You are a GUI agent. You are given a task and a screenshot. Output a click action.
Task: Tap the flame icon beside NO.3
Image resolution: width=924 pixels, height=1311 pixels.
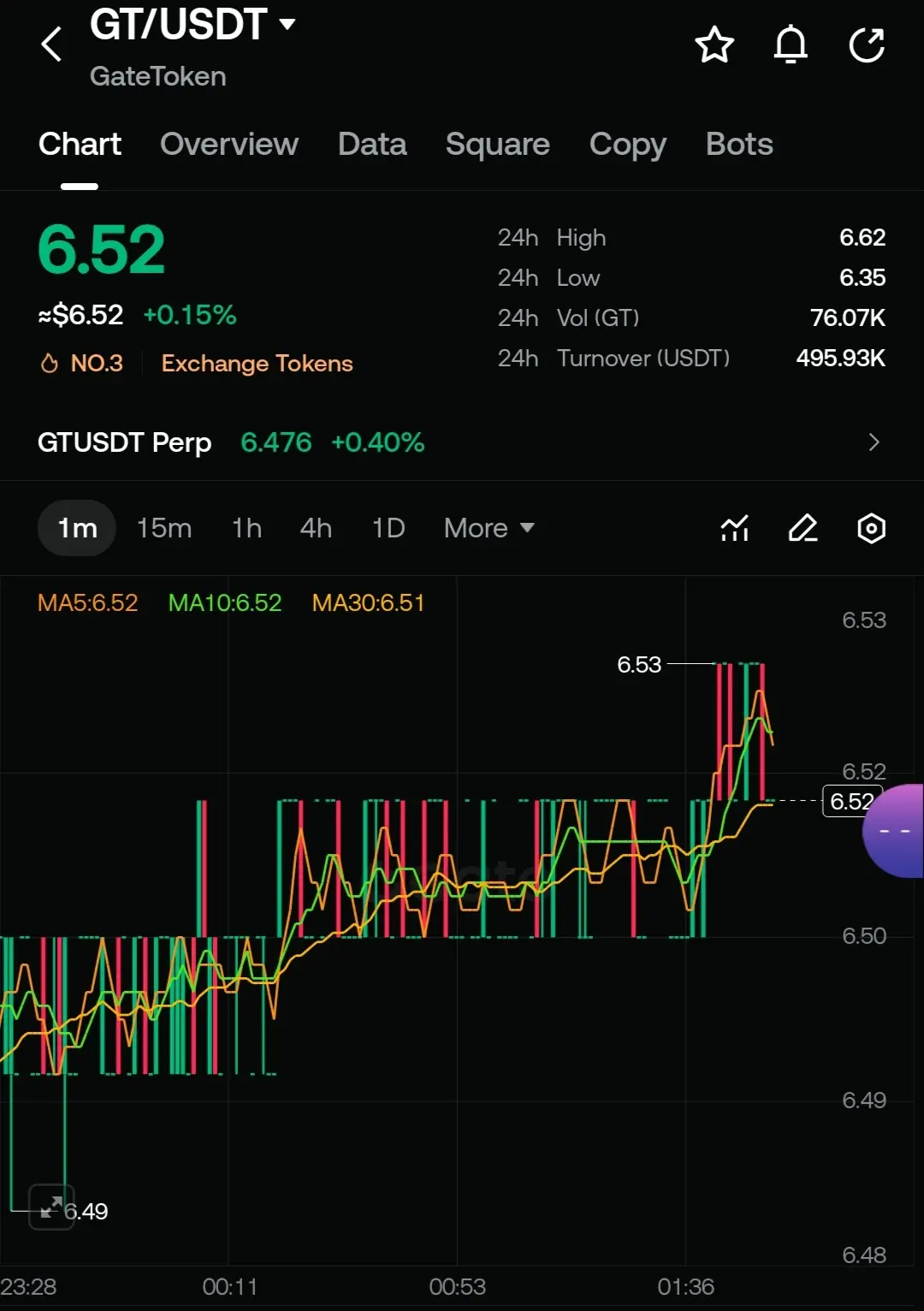coord(50,364)
